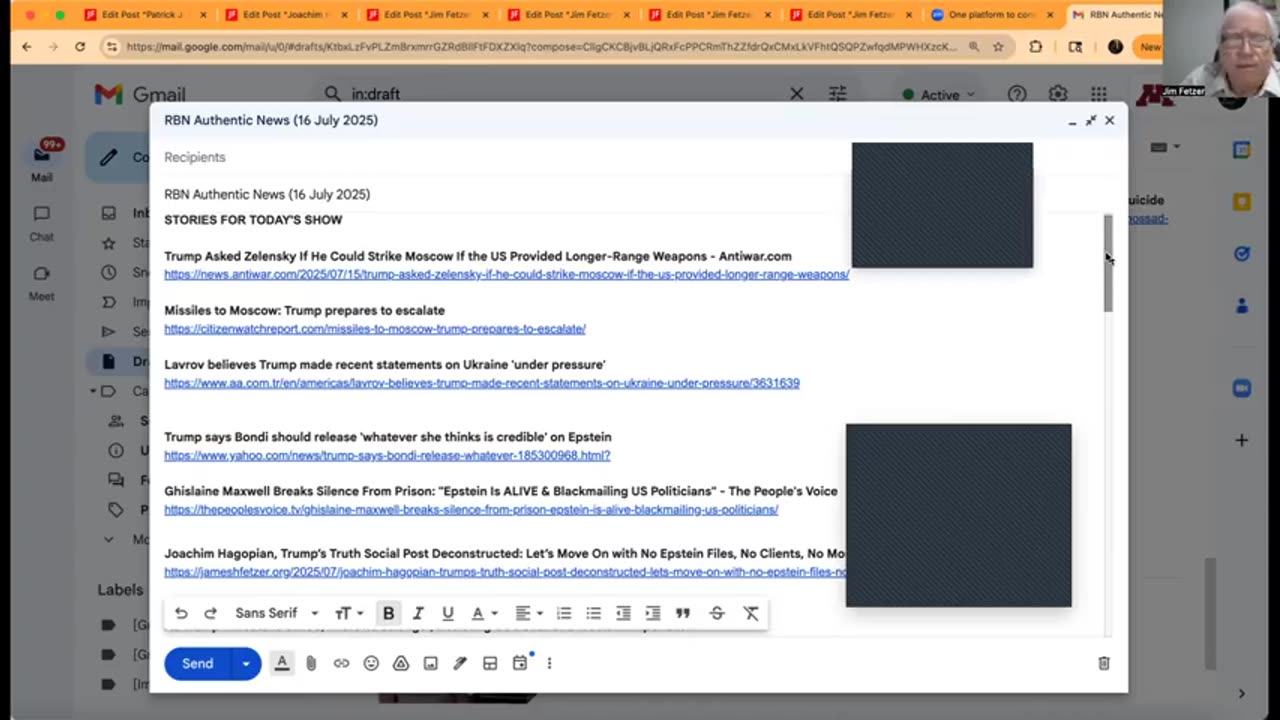
Task: Send the email
Action: click(197, 663)
